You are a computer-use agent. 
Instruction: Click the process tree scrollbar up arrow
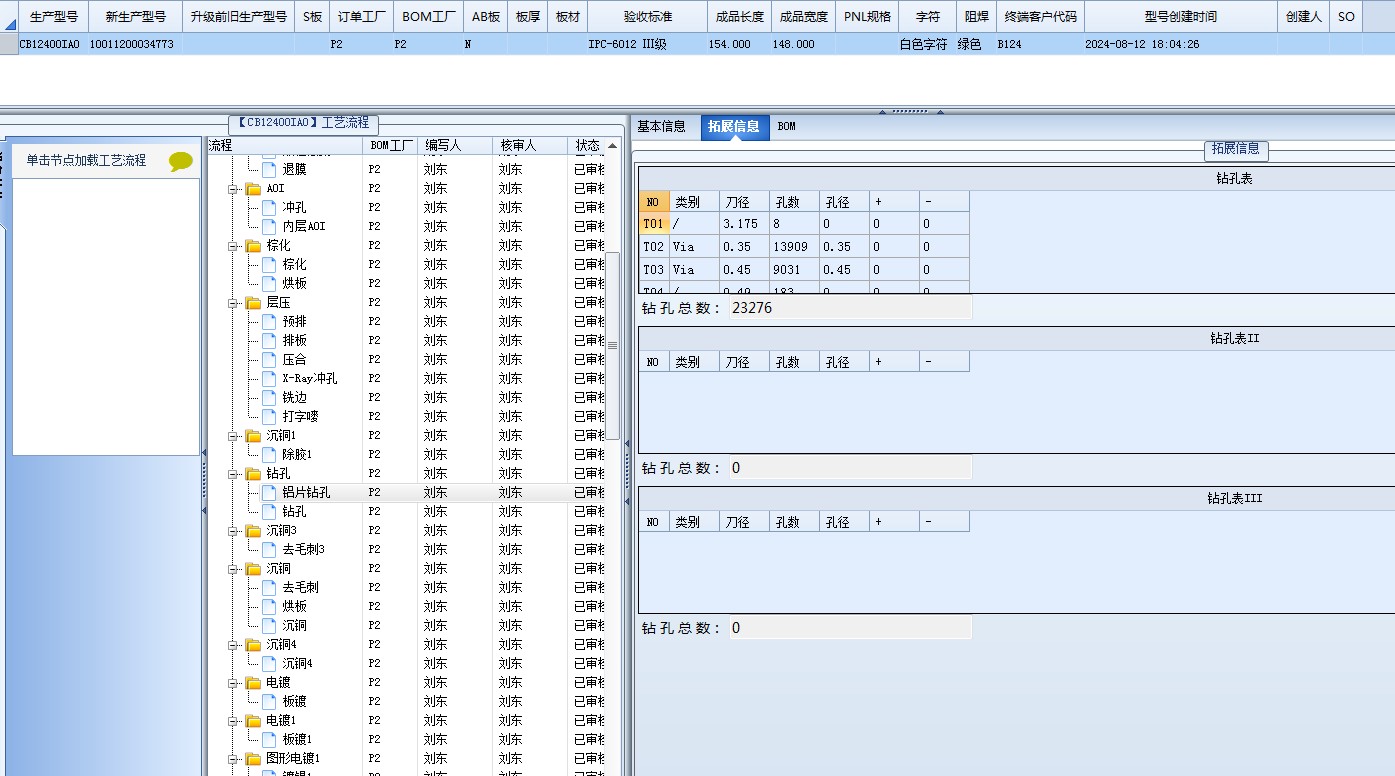point(613,146)
